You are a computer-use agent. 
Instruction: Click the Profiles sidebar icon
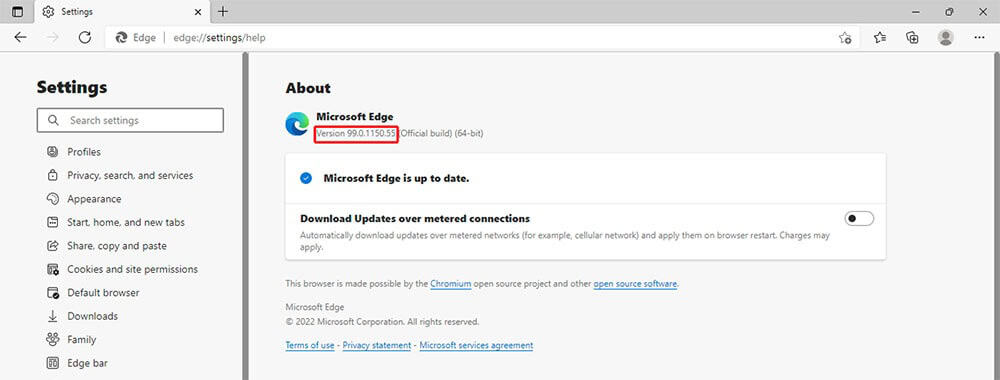click(x=53, y=152)
